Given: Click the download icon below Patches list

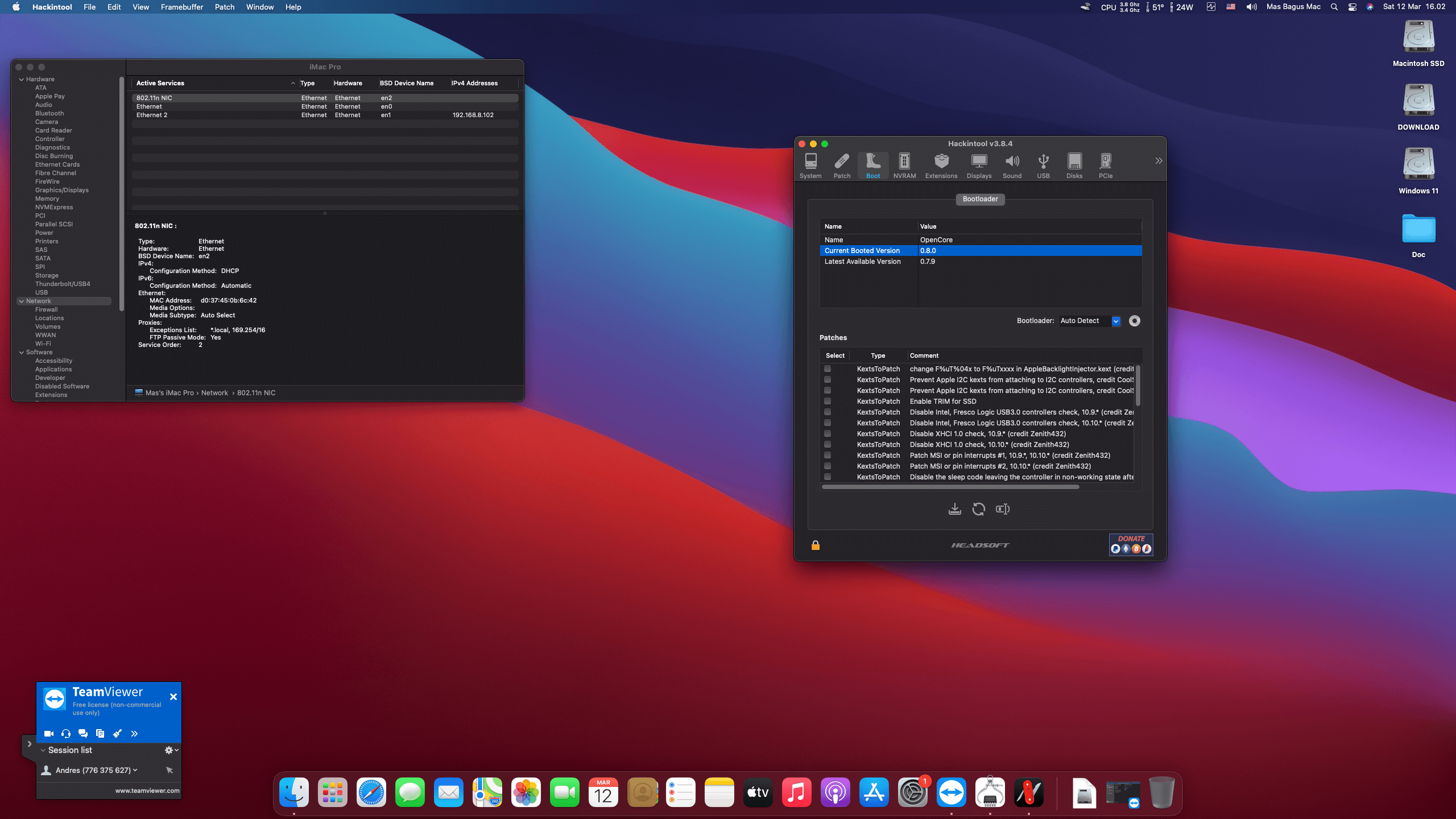Looking at the screenshot, I should (954, 509).
